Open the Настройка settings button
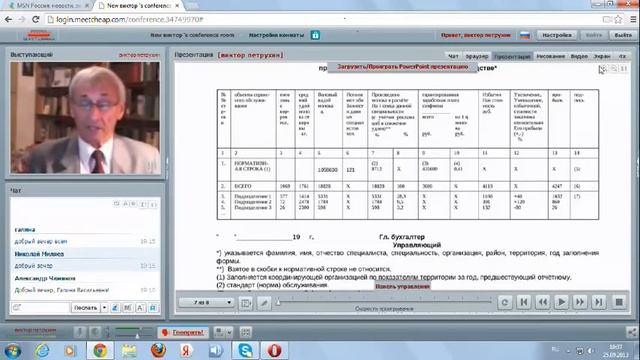Image resolution: width=640 pixels, height=360 pixels. coord(557,36)
